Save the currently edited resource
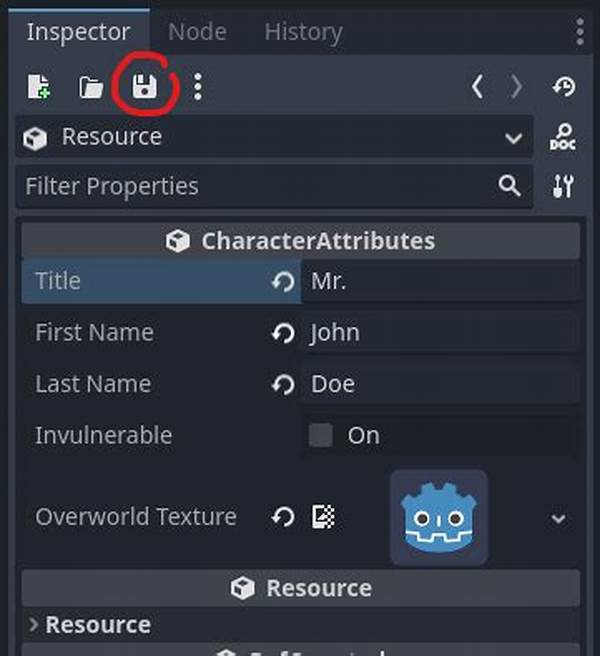 [144, 87]
